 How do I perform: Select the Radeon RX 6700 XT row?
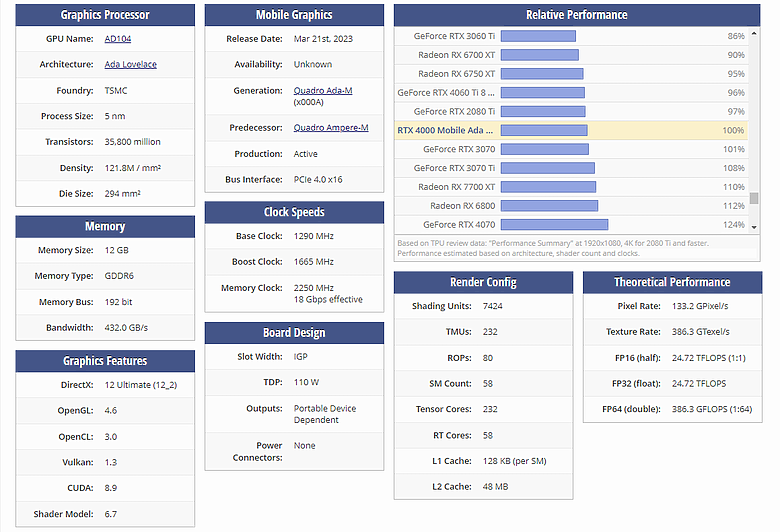(x=571, y=55)
